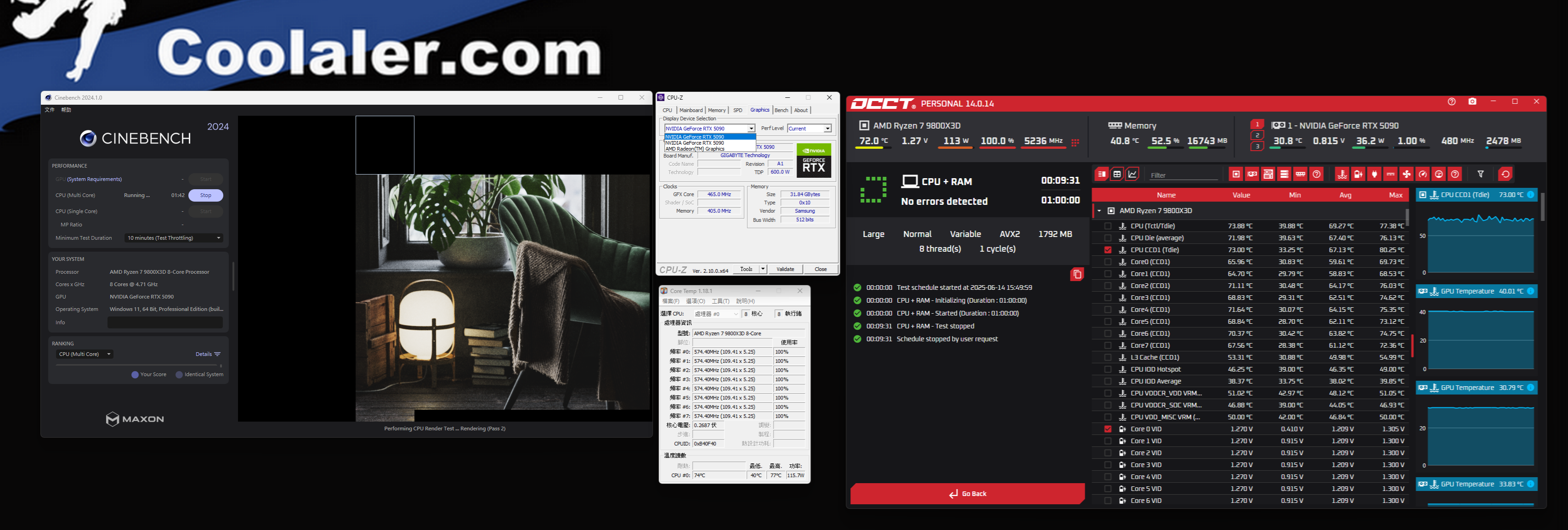Toggle OCCT current sensor filter icon

tap(1390, 174)
